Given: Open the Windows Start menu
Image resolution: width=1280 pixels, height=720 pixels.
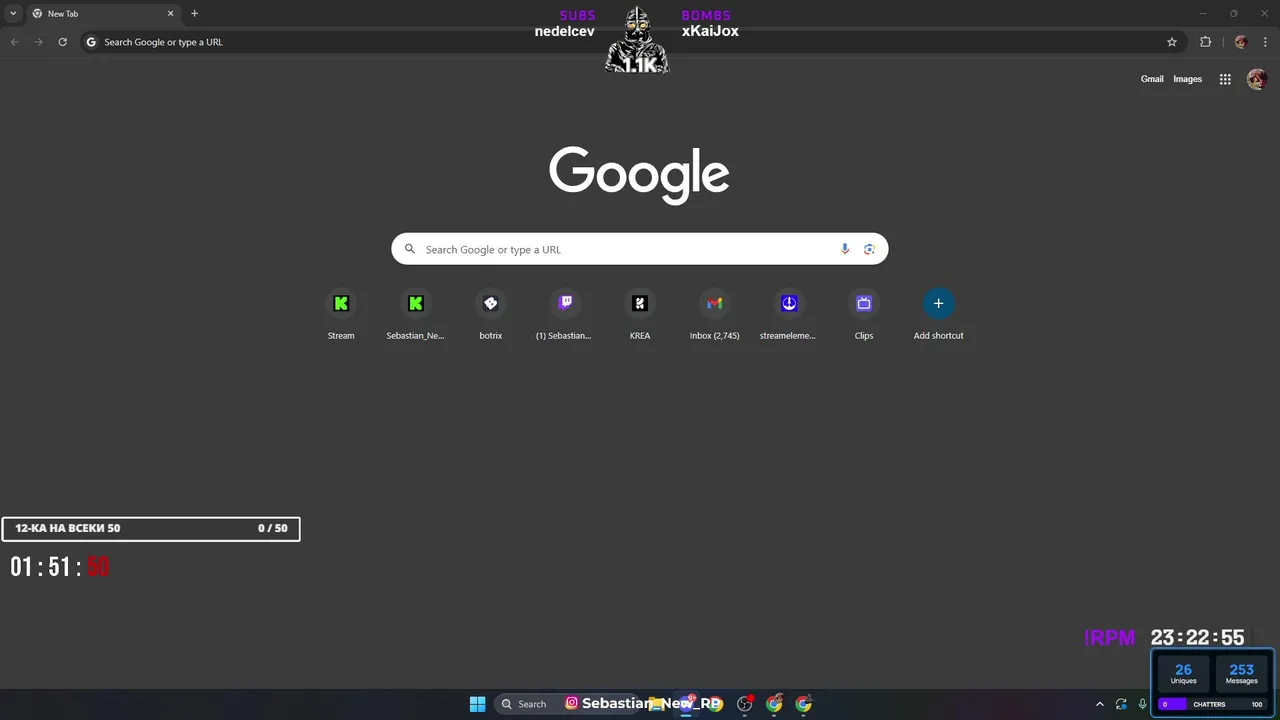Looking at the screenshot, I should coord(478,704).
